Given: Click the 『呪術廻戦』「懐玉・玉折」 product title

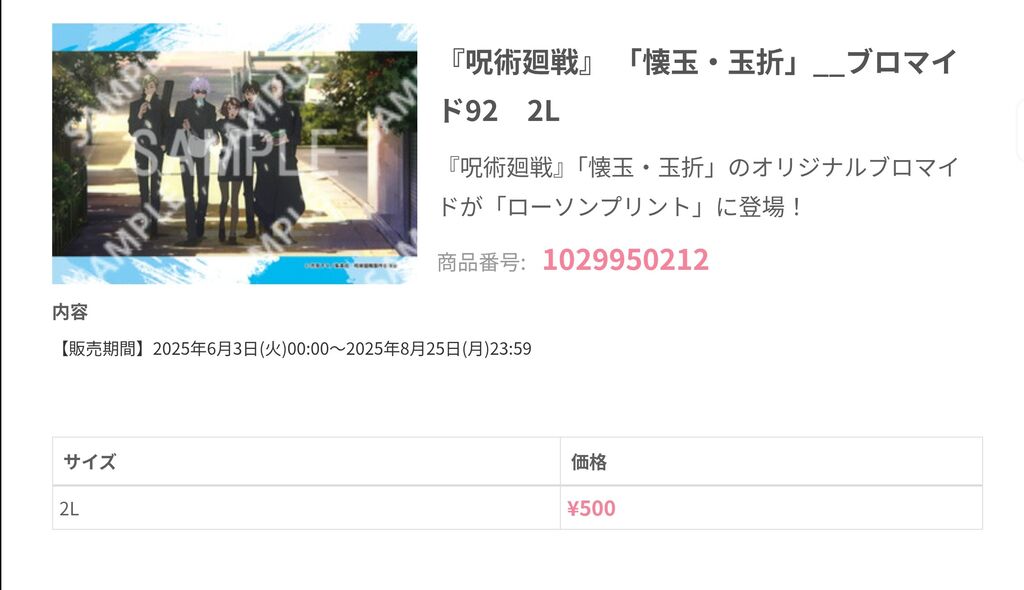Looking at the screenshot, I should [x=699, y=87].
